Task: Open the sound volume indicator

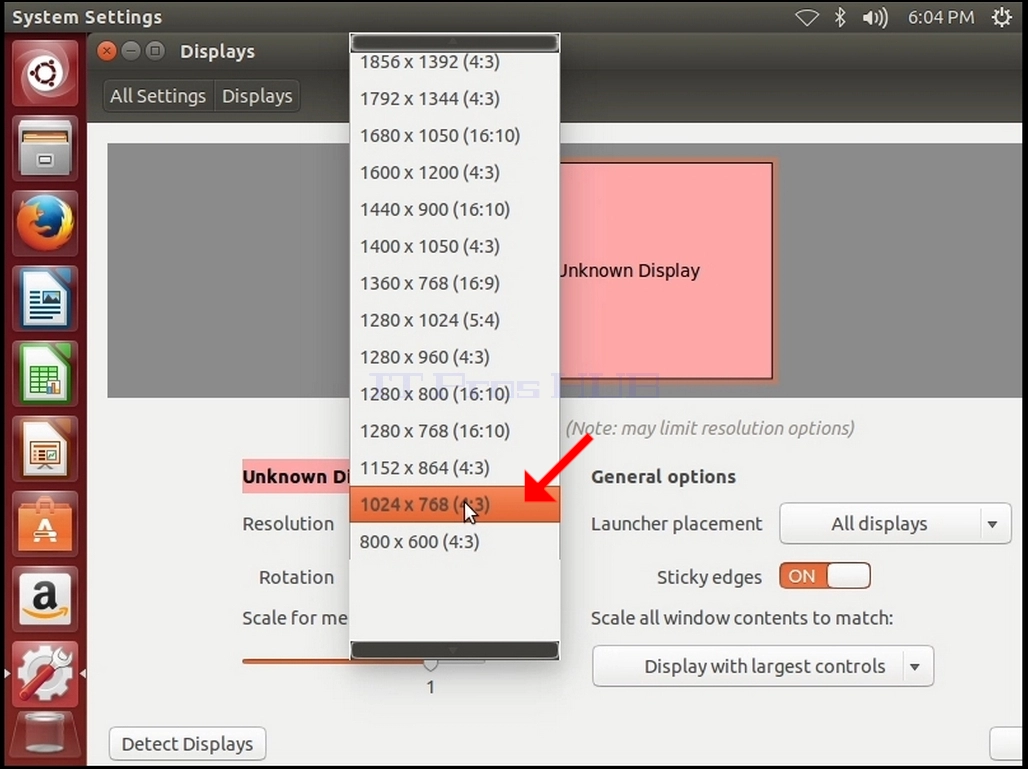Action: click(875, 17)
